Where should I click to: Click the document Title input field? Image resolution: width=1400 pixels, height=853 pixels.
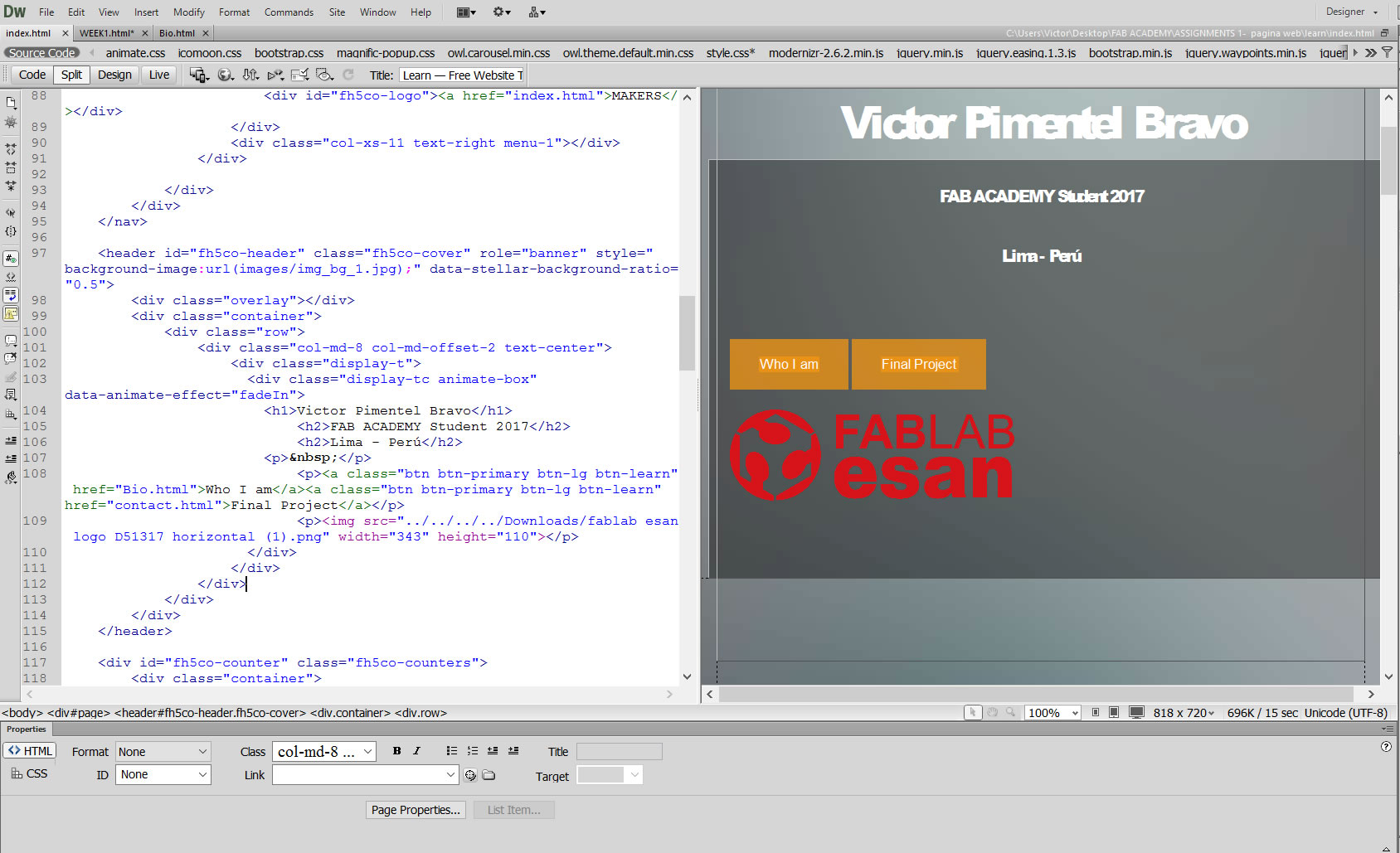click(x=461, y=75)
